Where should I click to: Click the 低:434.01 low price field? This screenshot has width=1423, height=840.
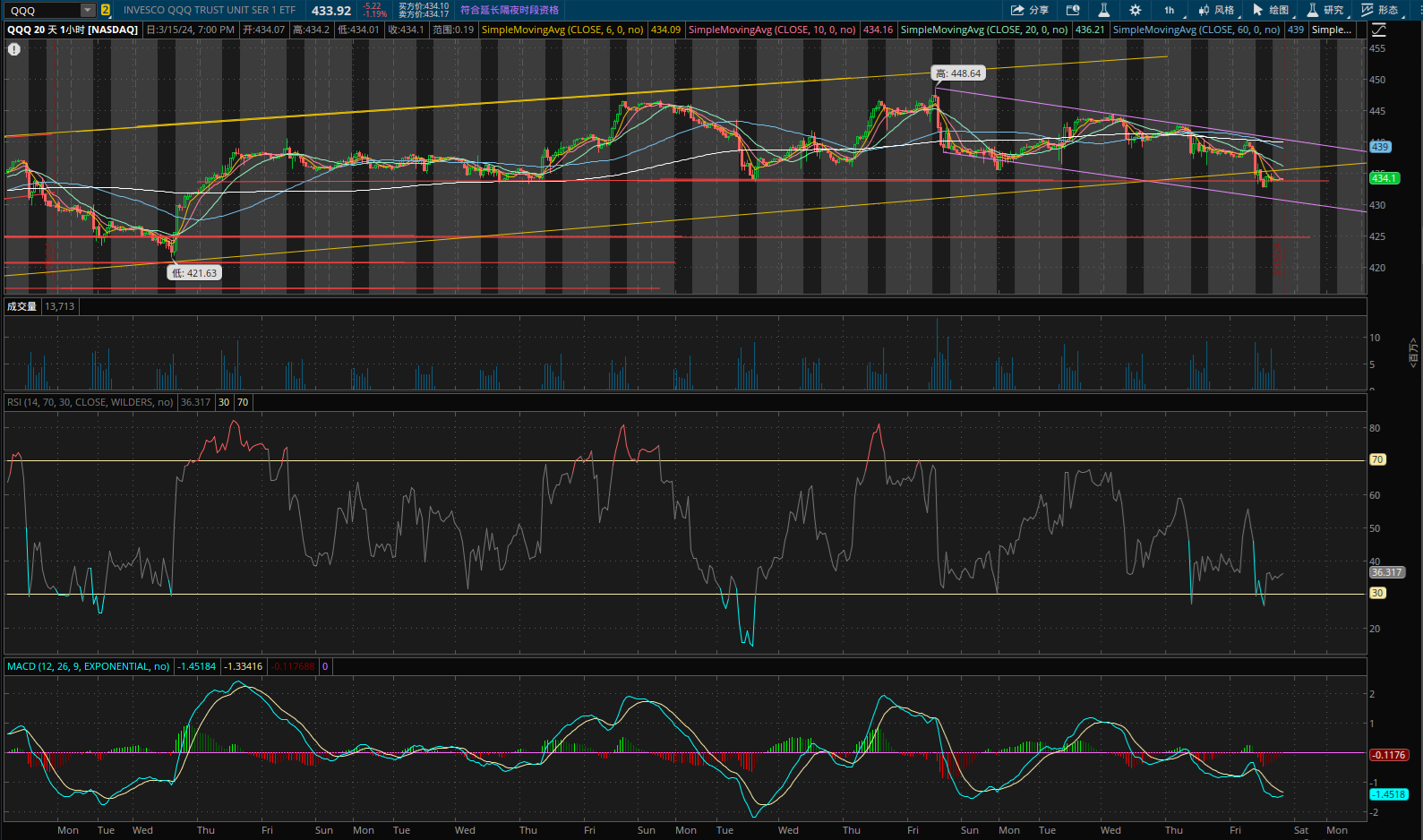[x=358, y=30]
